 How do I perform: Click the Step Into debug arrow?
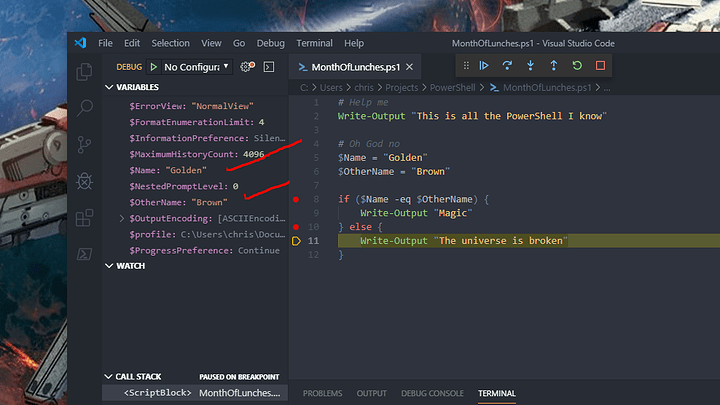(530, 66)
